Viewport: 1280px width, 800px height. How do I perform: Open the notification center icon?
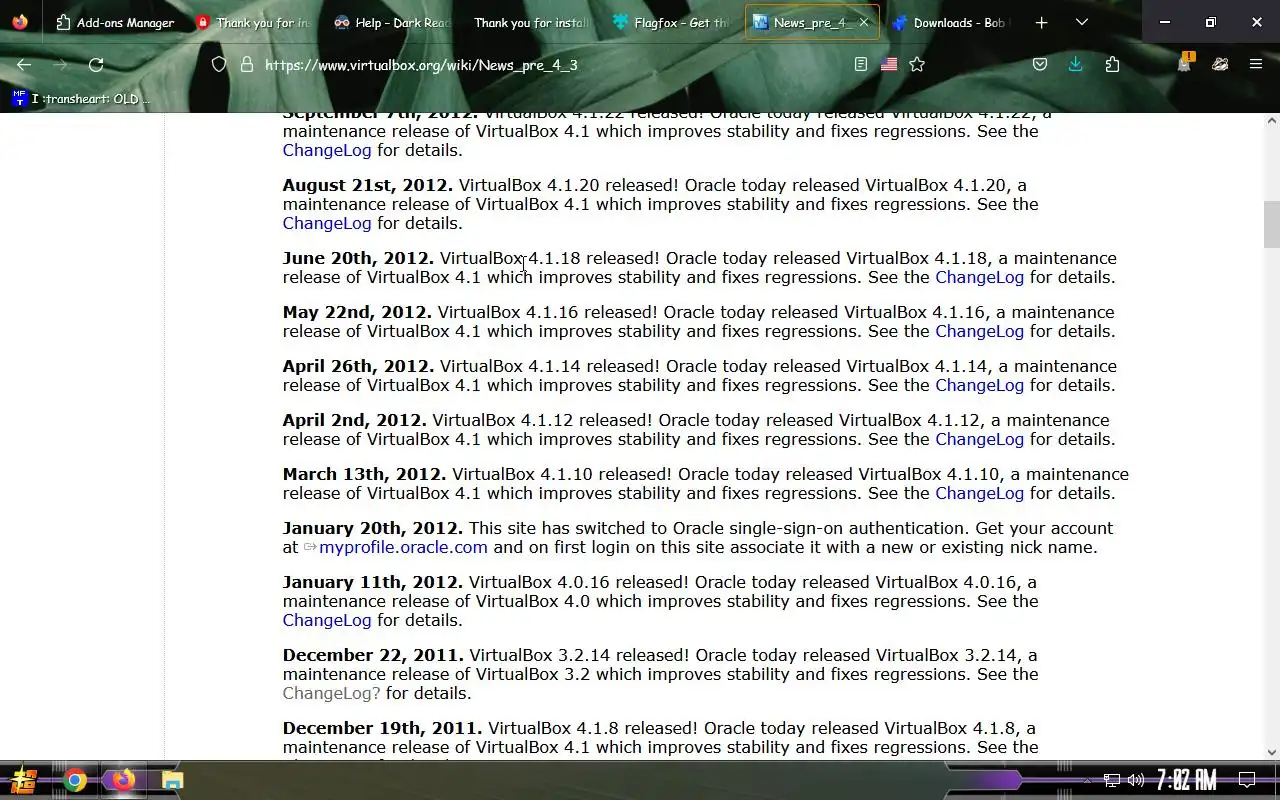point(1247,780)
